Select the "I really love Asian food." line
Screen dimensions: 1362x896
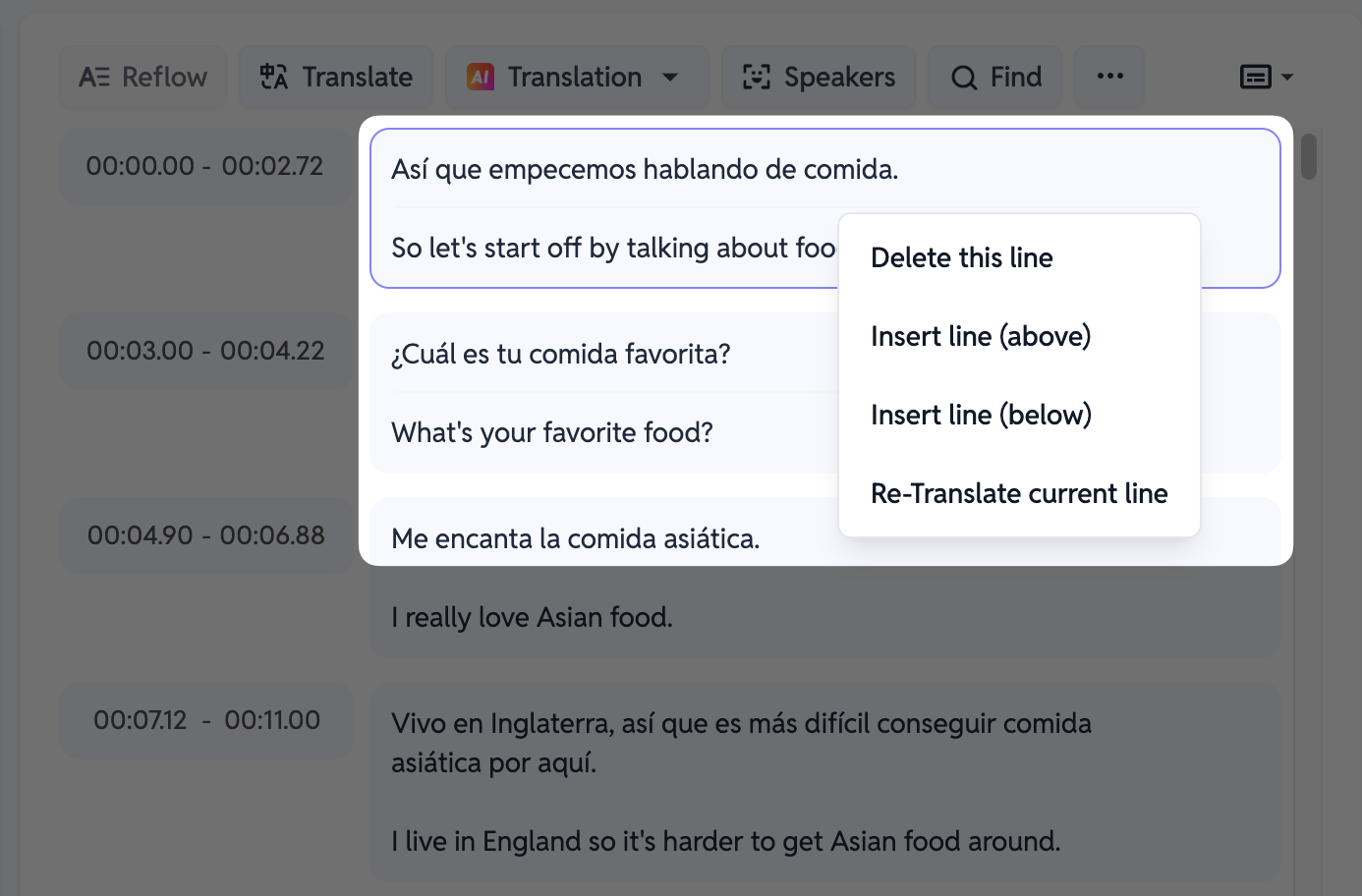(x=532, y=617)
